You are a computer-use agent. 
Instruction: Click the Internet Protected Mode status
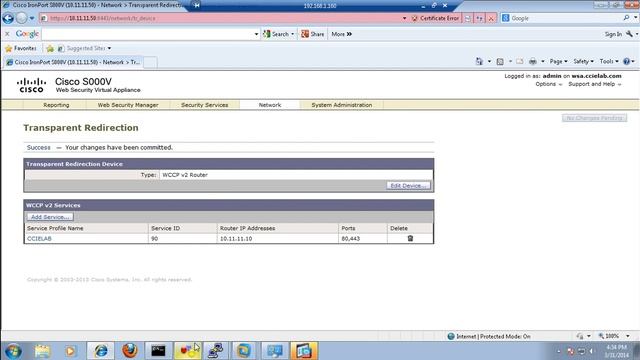click(489, 336)
